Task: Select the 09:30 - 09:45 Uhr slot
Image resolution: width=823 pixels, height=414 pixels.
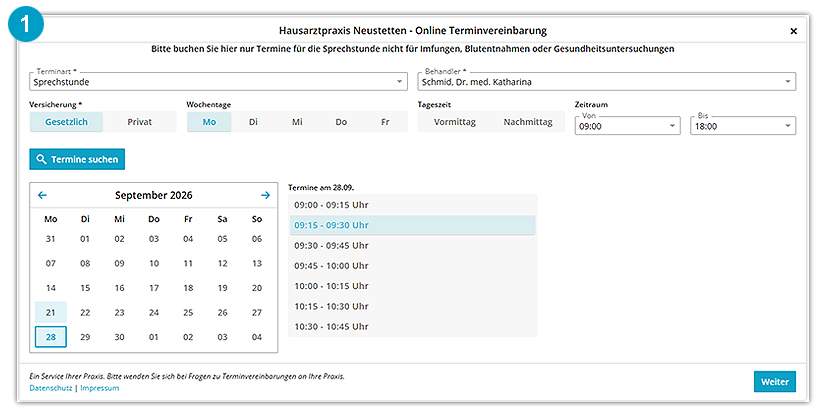Action: pos(413,246)
